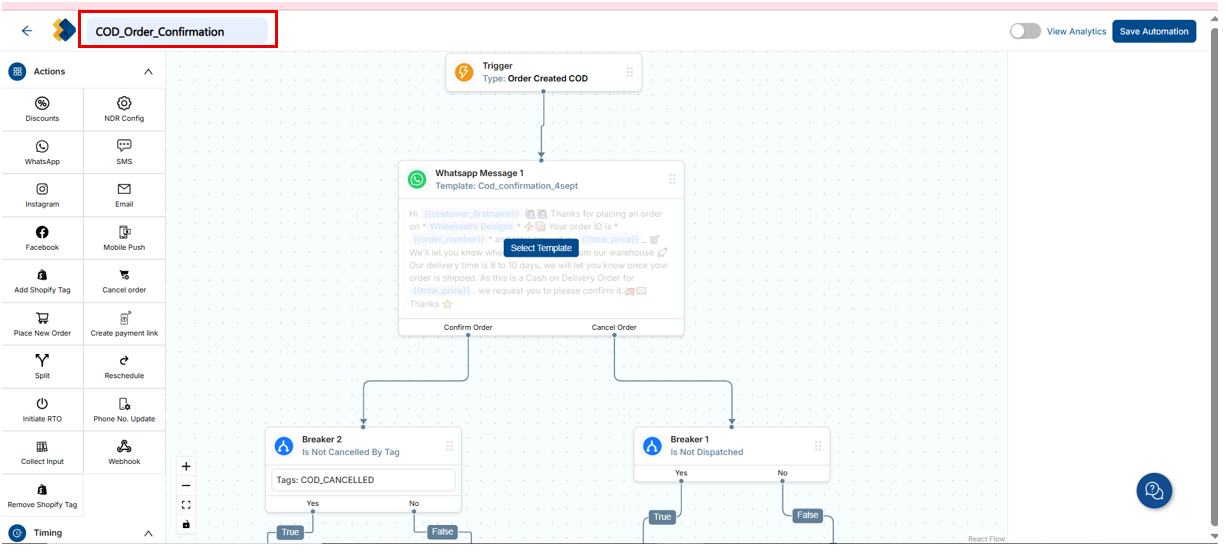Select the Reschedule action icon
1226x553 pixels.
[124, 360]
